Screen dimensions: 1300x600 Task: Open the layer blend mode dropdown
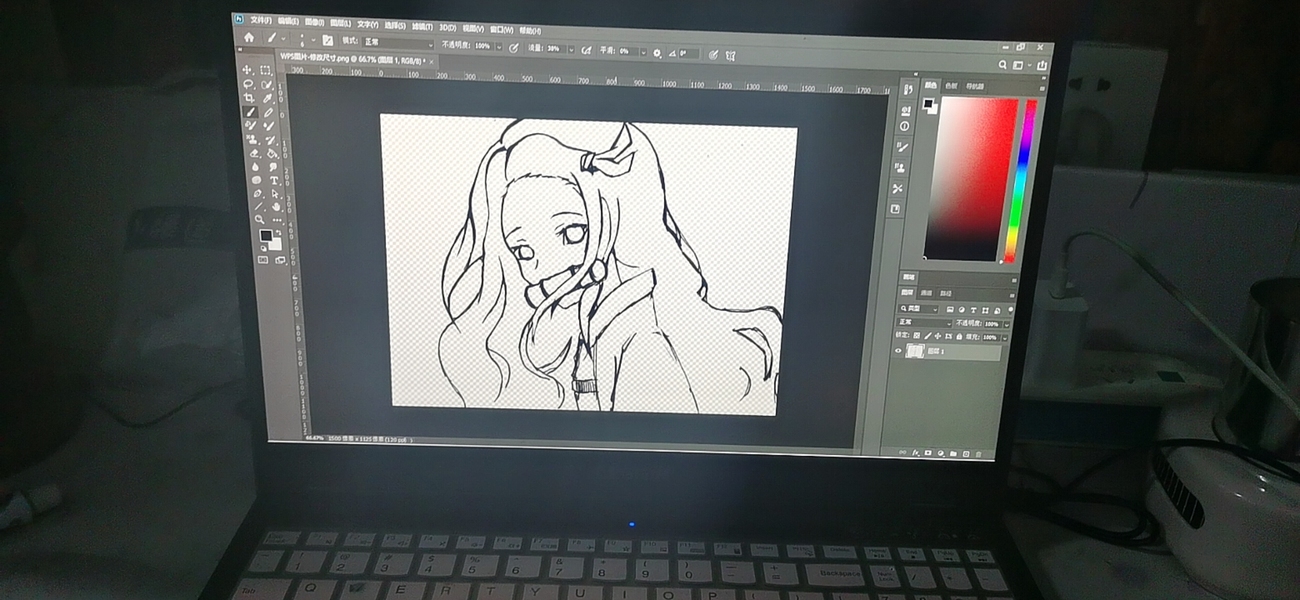[924, 323]
